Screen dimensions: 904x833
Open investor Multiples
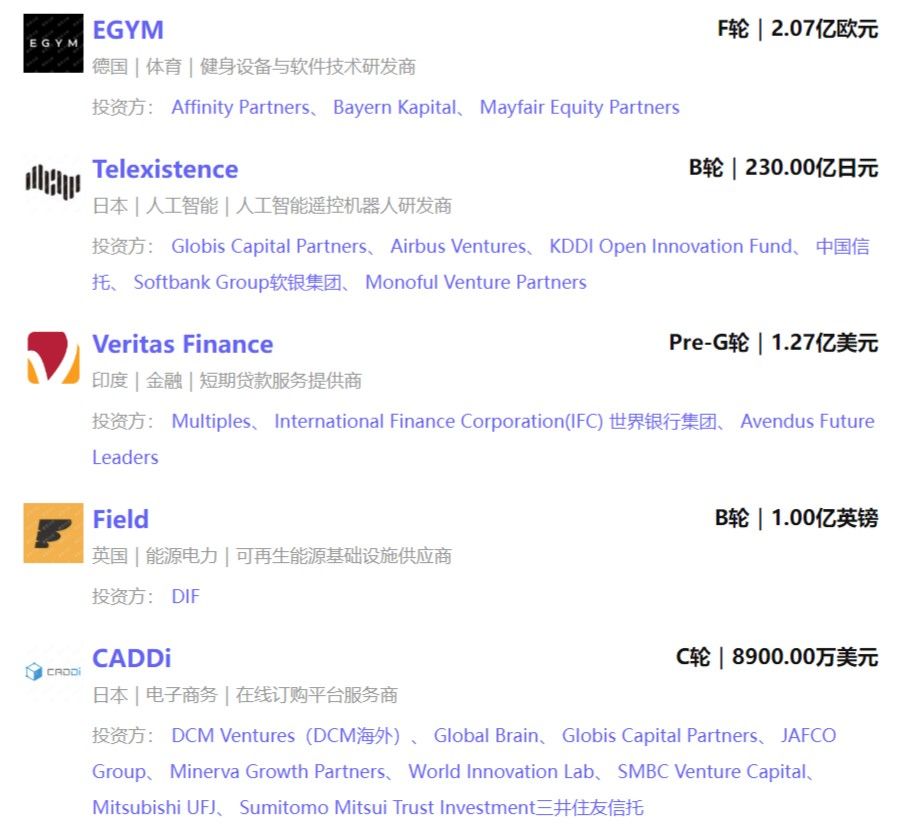(x=211, y=421)
